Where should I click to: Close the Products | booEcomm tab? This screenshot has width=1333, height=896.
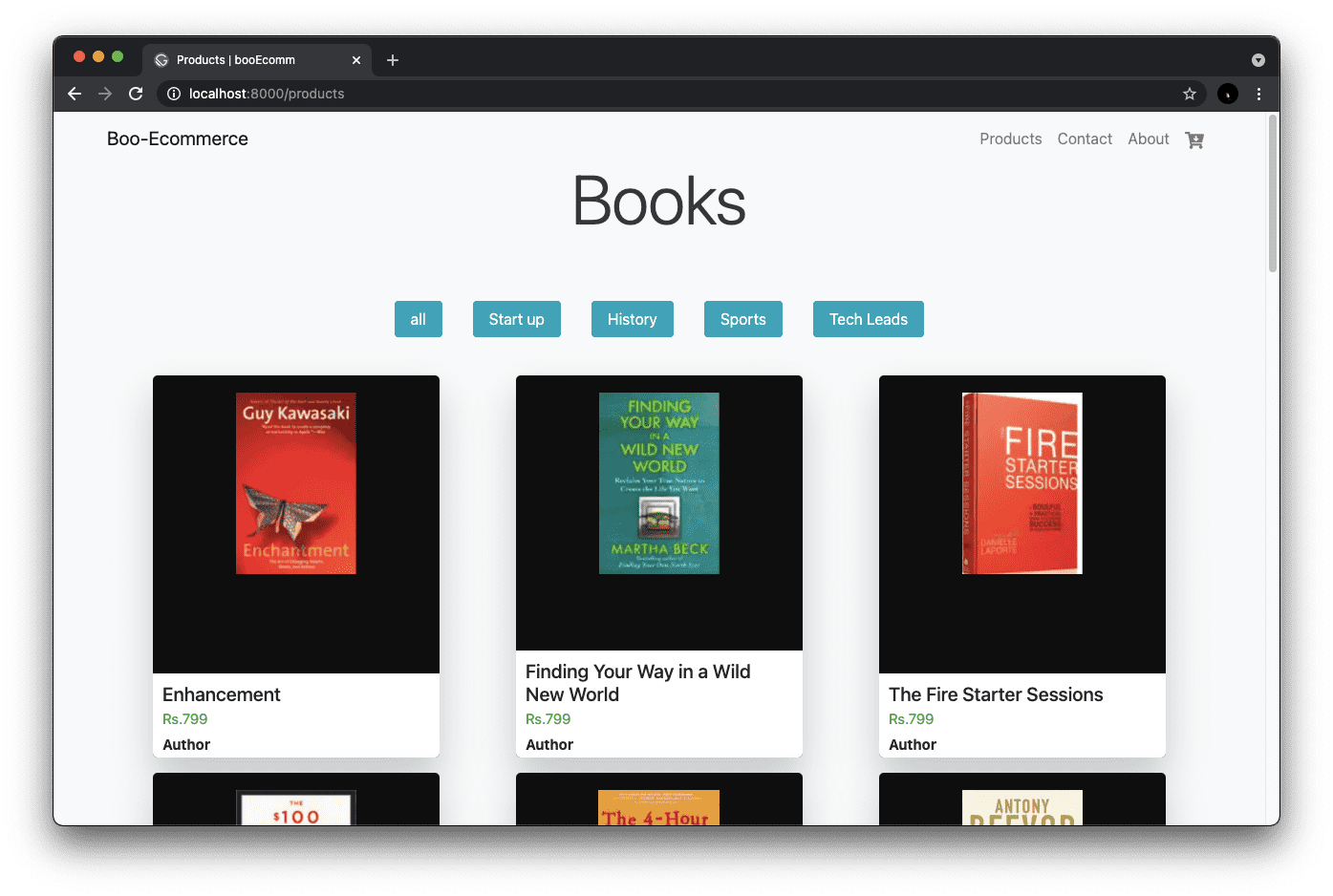(x=356, y=60)
